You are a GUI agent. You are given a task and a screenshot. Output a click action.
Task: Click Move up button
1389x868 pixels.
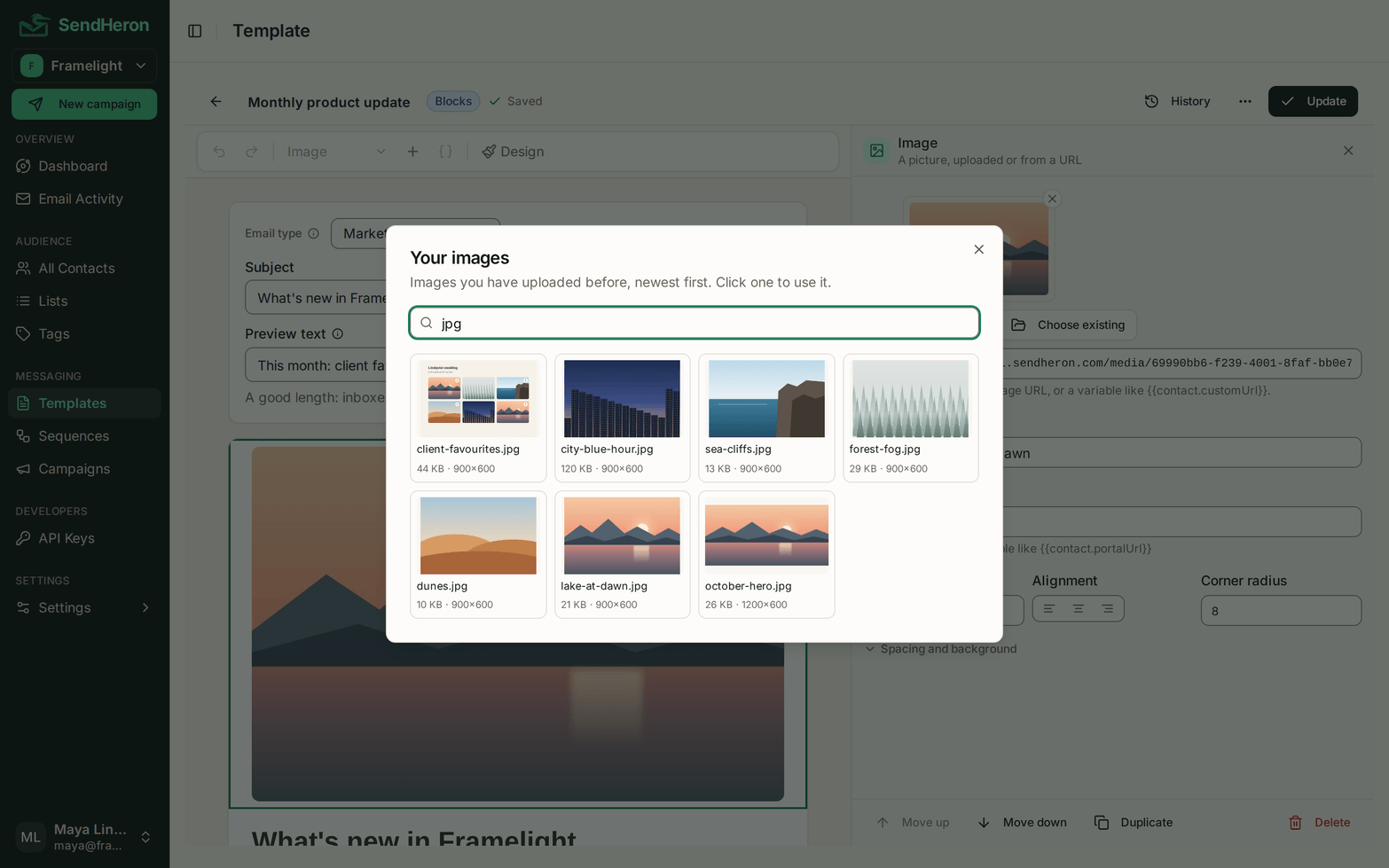[x=913, y=822]
